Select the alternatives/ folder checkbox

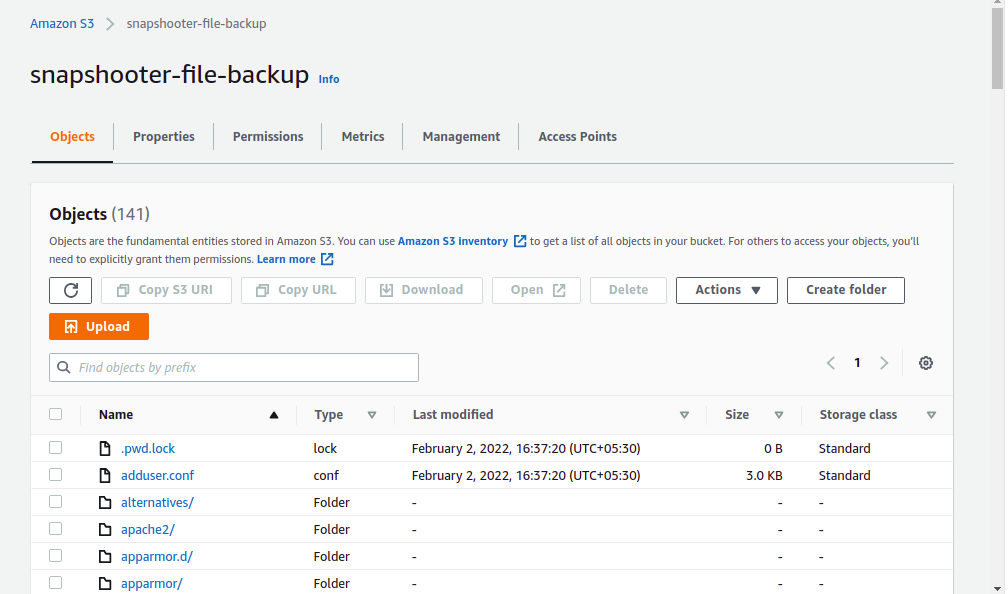(56, 502)
